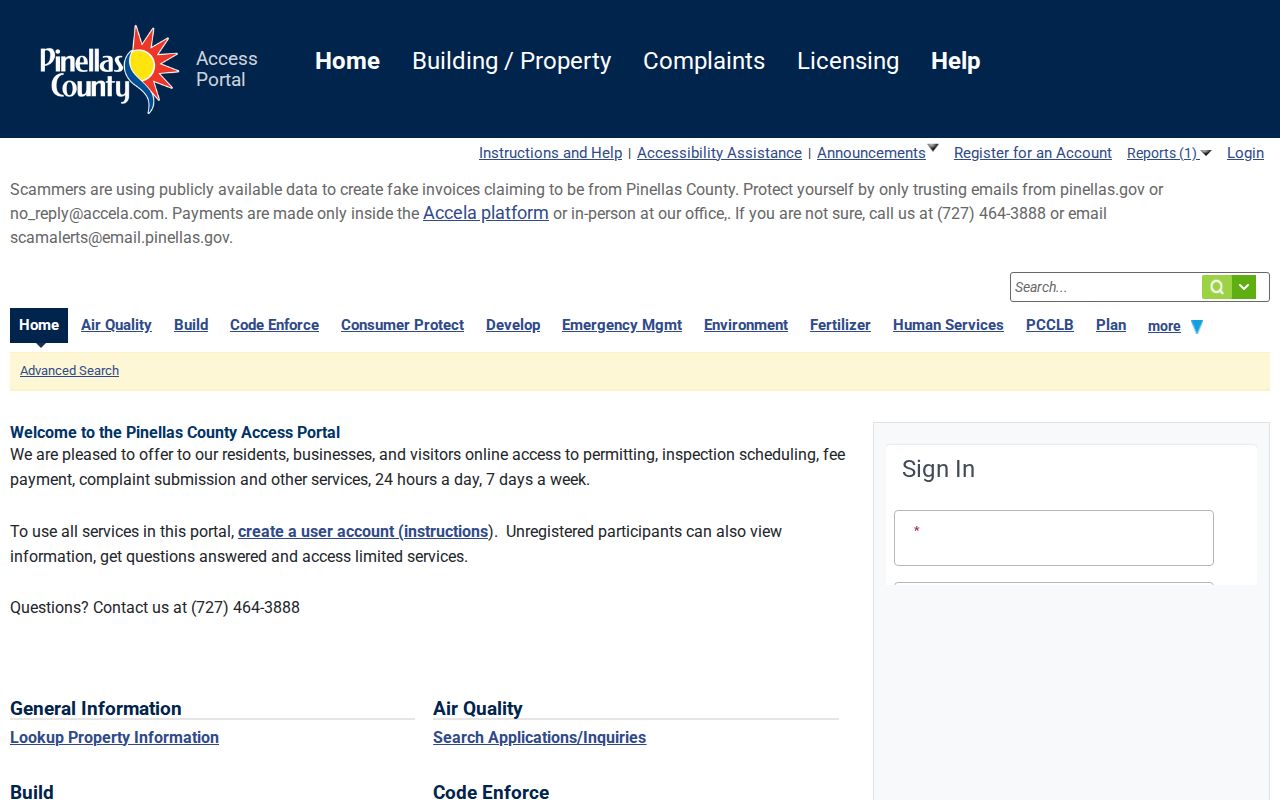Focus the Sign In username field

click(x=1054, y=538)
